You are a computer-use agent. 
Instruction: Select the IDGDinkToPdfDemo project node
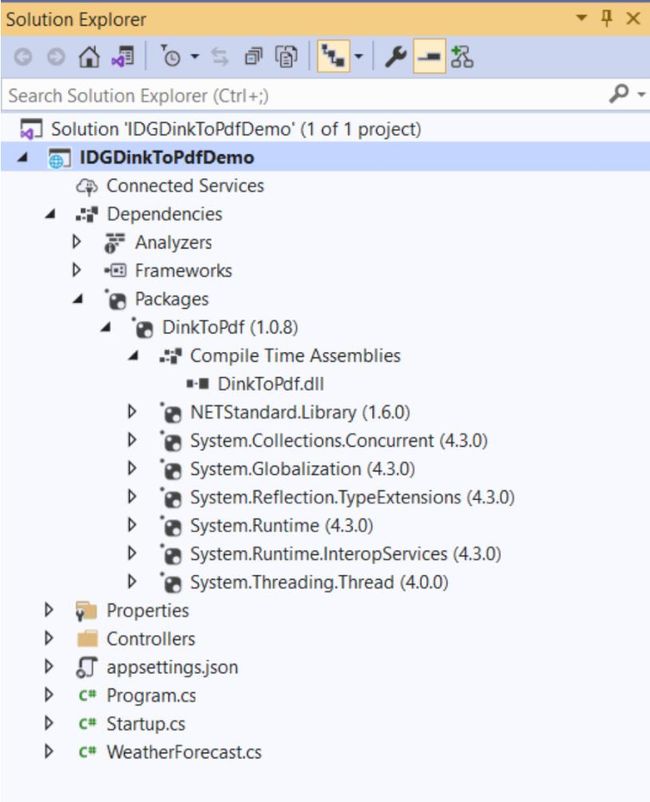tap(167, 158)
